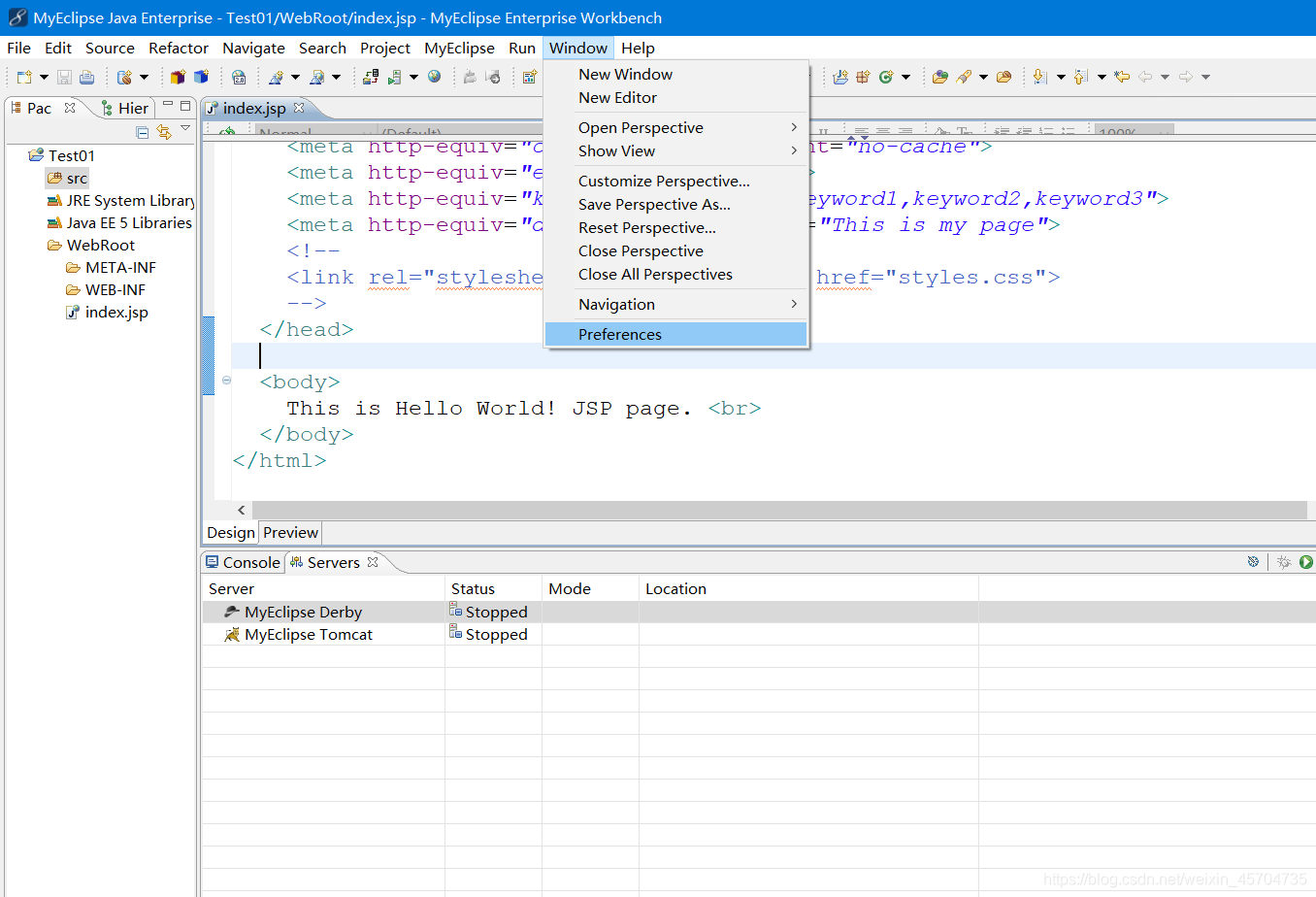Open the dropdown next to the server run icon
This screenshot has height=897, width=1316.
(x=413, y=78)
